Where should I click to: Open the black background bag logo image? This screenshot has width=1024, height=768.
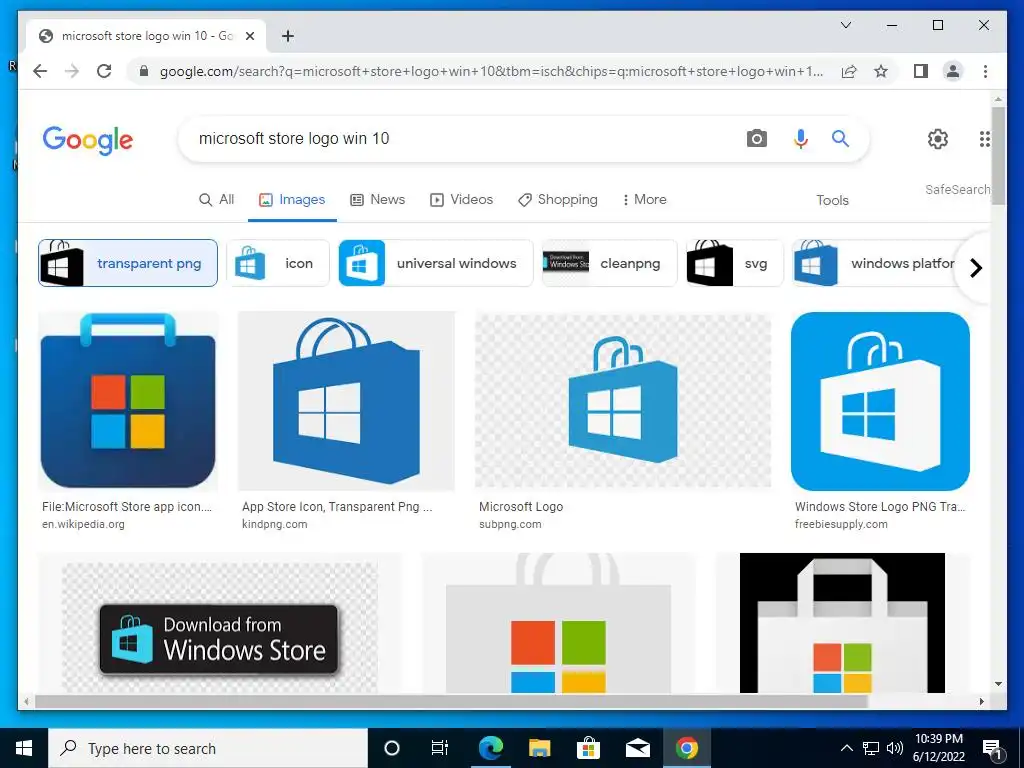pos(842,624)
